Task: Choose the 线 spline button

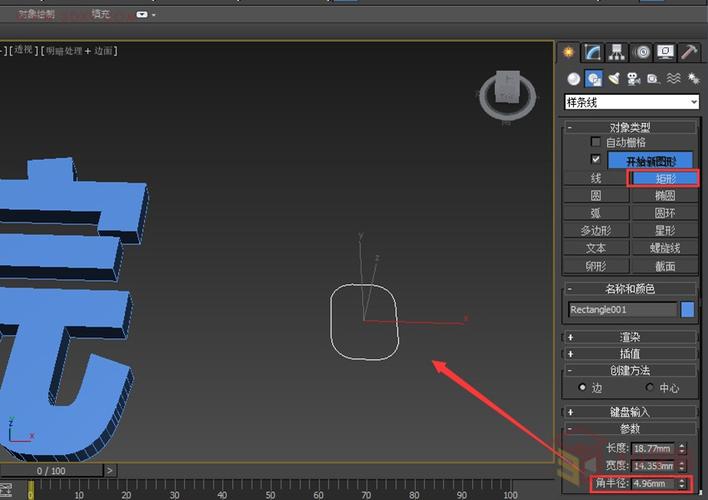Action: [x=596, y=178]
